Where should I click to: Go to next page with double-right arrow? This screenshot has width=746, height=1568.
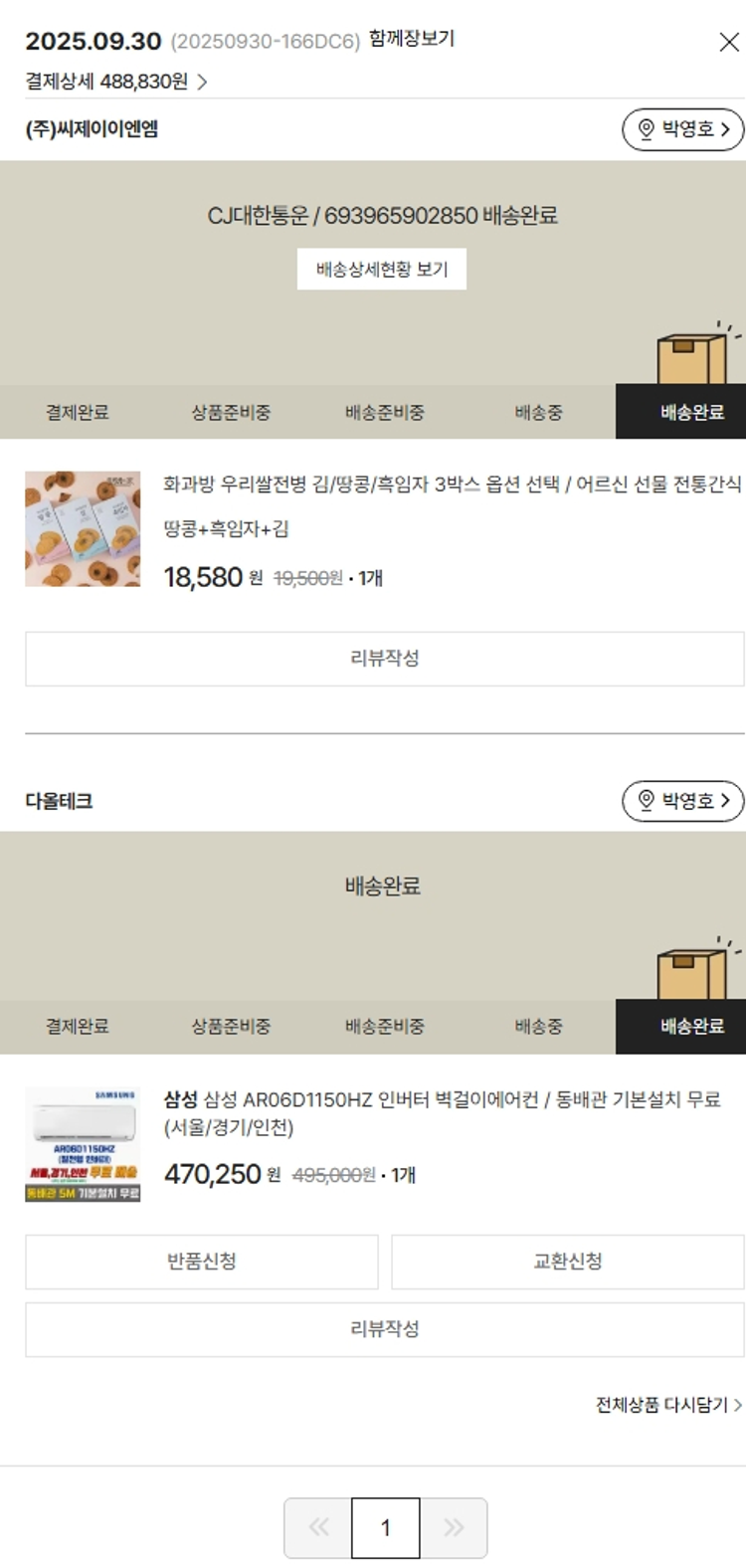tap(454, 1527)
